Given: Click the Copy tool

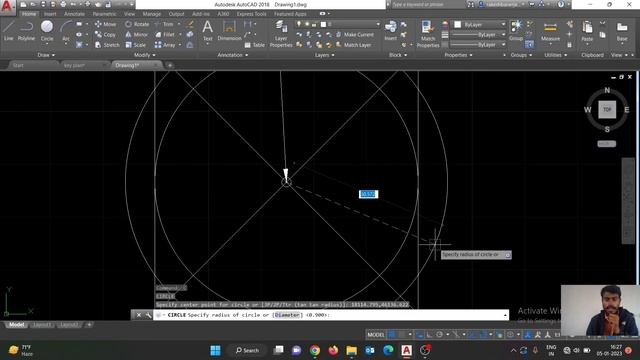Looking at the screenshot, I should coord(105,35).
